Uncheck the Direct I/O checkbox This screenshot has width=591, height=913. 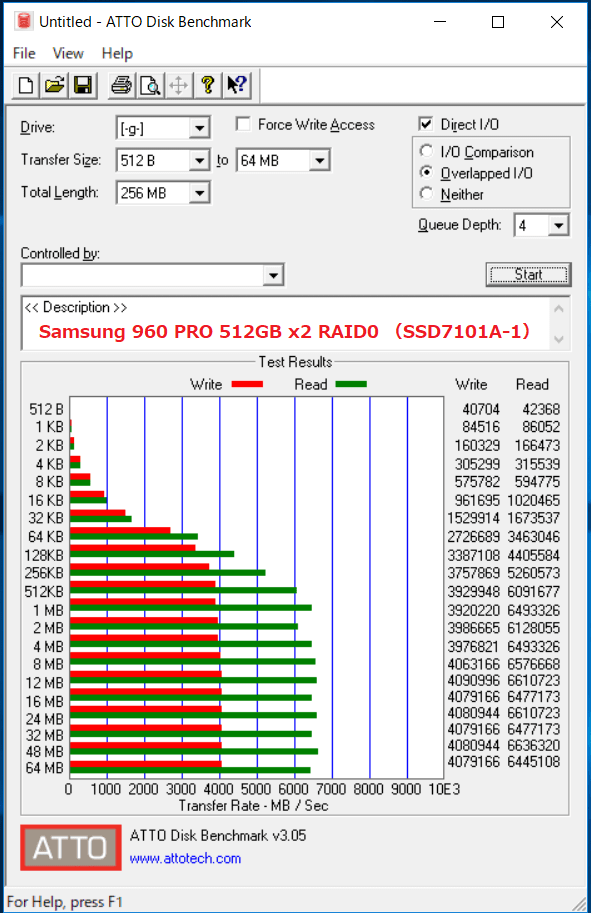coord(426,124)
